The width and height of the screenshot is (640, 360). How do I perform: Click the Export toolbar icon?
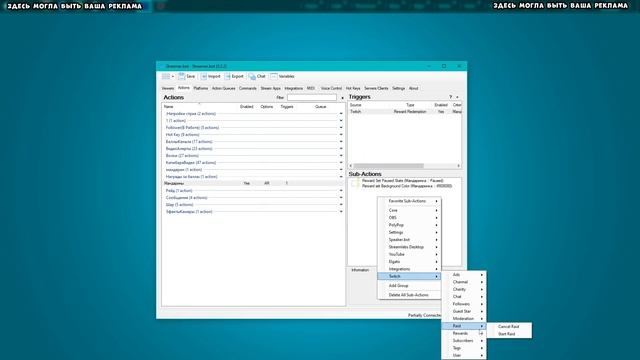[234, 76]
